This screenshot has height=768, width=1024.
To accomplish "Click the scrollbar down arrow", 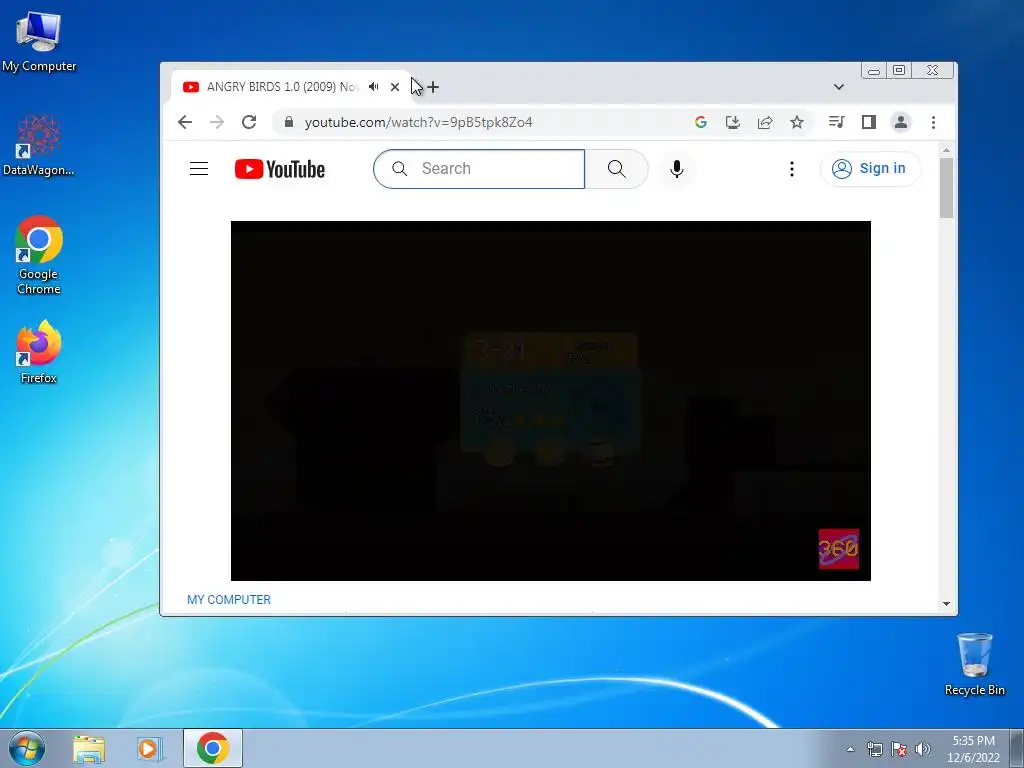I will 946,604.
